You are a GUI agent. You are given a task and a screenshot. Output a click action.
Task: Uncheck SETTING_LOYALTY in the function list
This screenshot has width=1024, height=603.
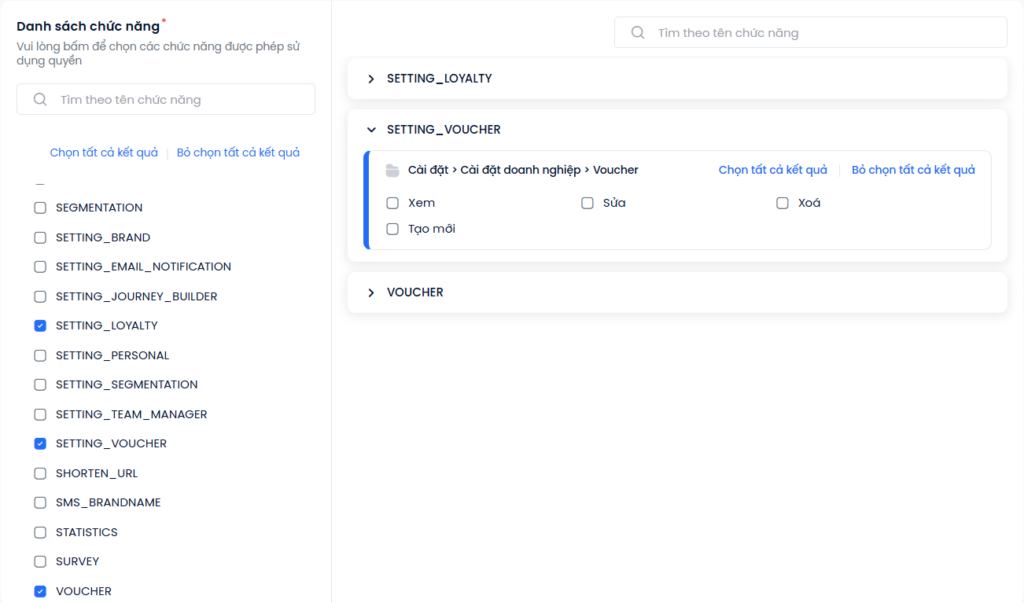coord(40,326)
